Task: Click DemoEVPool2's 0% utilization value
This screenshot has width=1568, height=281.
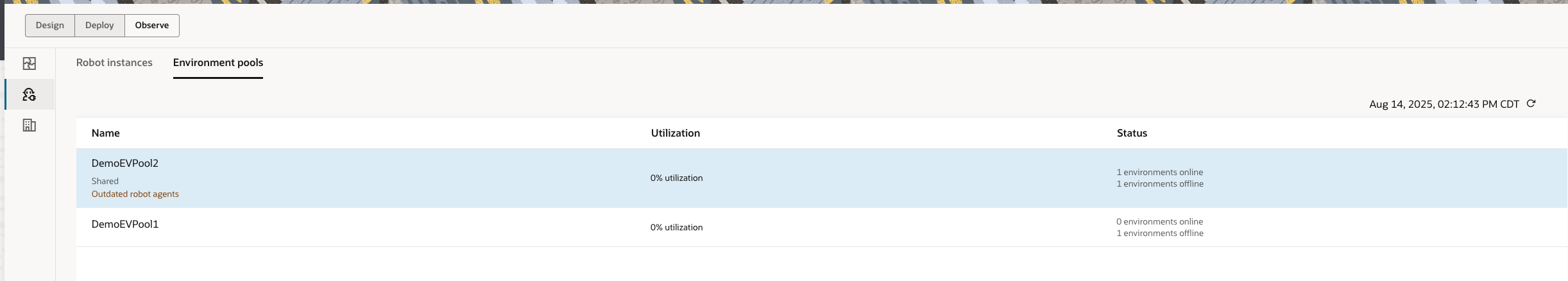Action: [676, 178]
